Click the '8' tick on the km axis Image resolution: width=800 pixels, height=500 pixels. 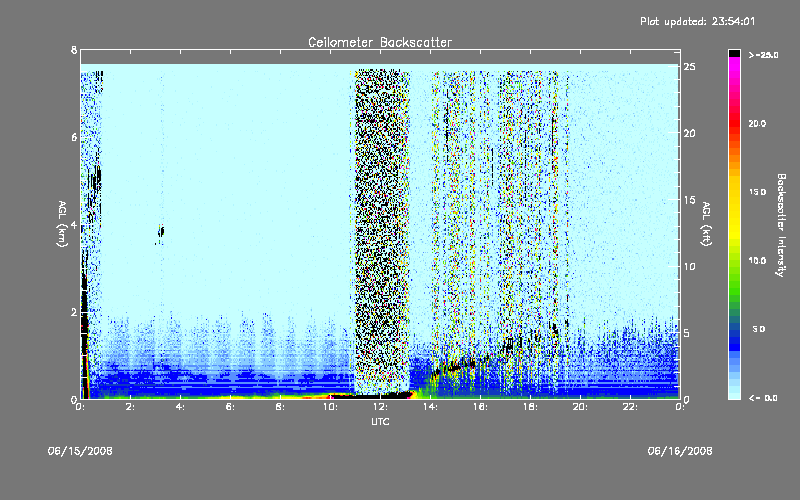click(74, 50)
